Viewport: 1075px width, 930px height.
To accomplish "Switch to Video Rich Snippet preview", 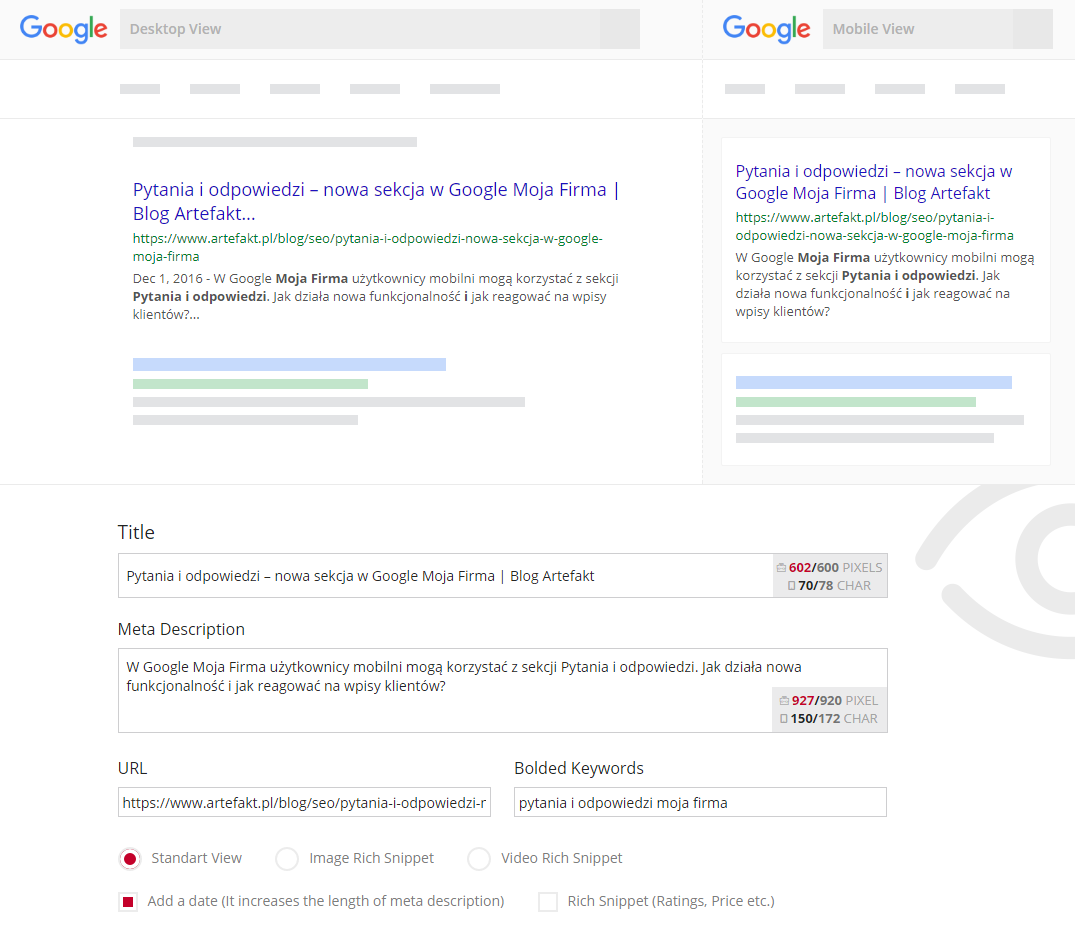I will [479, 859].
